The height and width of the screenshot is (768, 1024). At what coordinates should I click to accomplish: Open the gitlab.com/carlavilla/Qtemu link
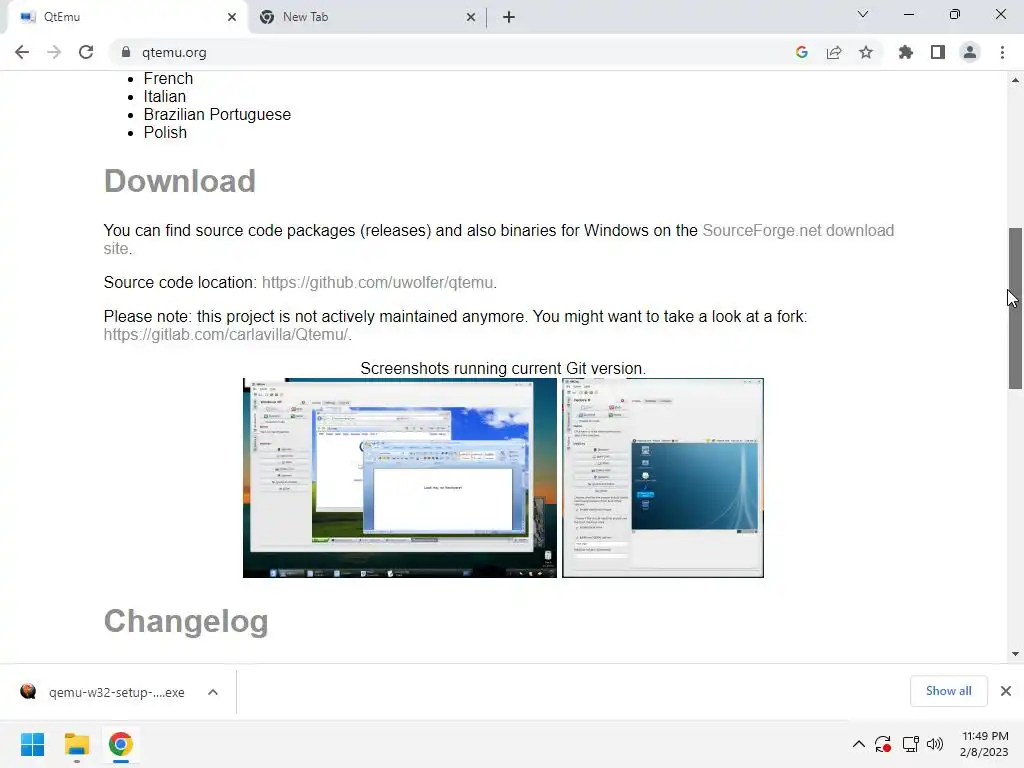click(x=226, y=334)
